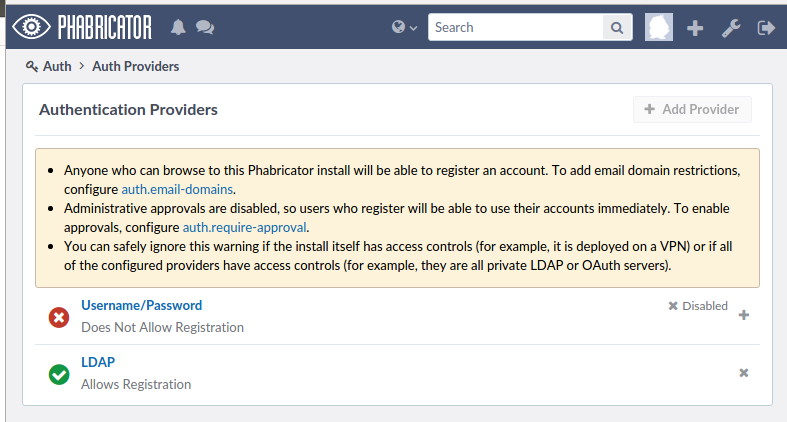Open the auth.email-domains config link
This screenshot has height=422, width=787.
point(177,189)
